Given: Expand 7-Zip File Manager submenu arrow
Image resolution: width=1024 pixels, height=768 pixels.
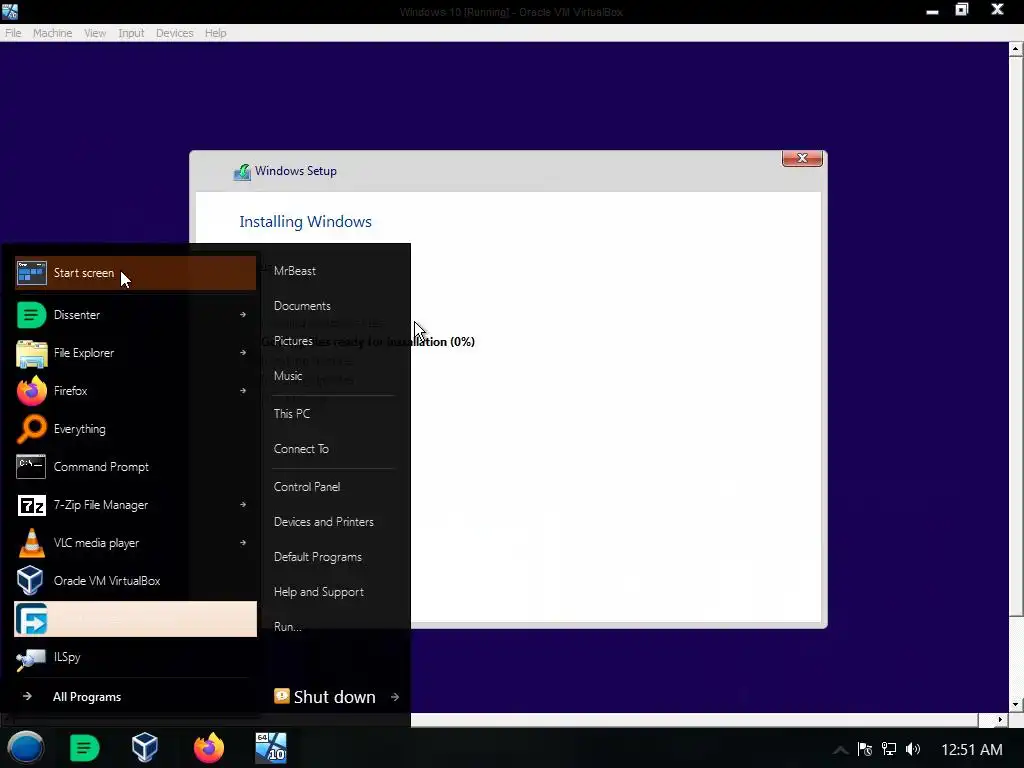Looking at the screenshot, I should pos(243,505).
